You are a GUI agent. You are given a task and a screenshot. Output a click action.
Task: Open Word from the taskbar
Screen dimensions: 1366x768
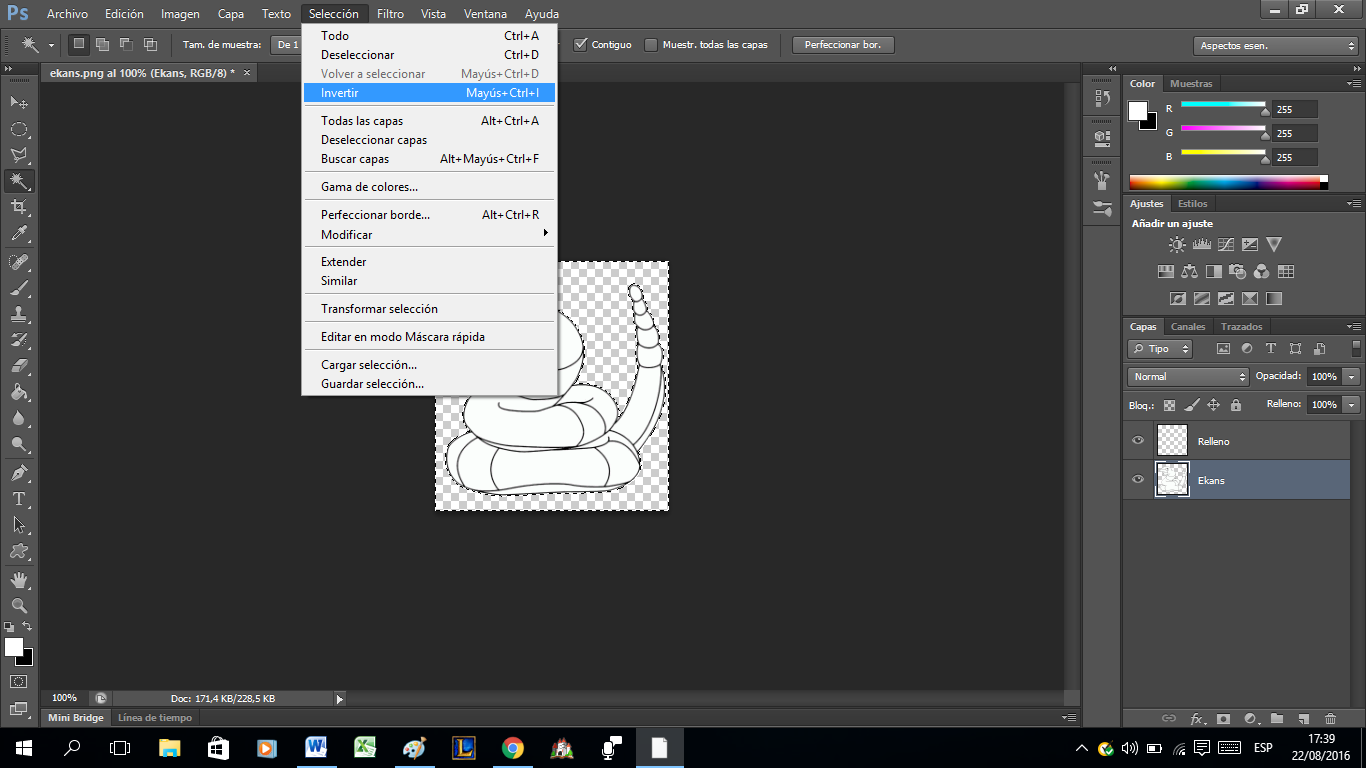pos(317,748)
